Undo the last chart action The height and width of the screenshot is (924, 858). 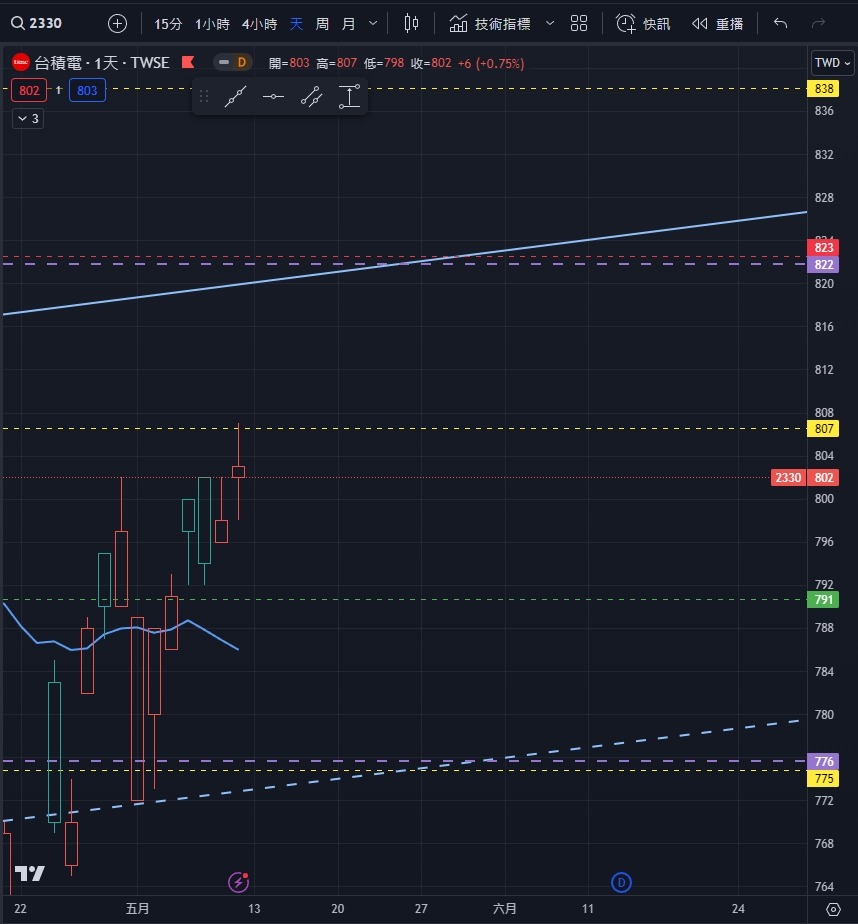coord(780,24)
